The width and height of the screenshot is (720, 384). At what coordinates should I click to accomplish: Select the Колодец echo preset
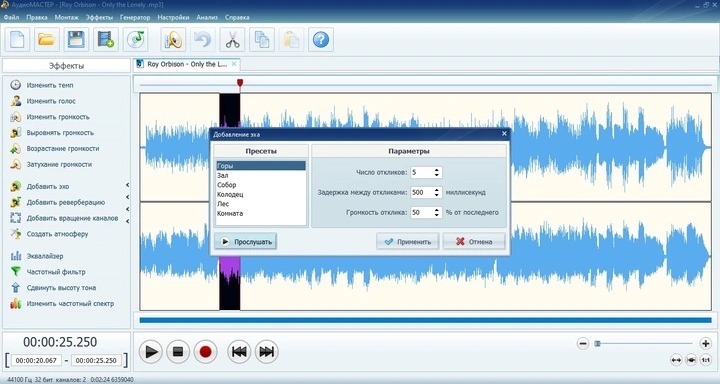pyautogui.click(x=260, y=194)
